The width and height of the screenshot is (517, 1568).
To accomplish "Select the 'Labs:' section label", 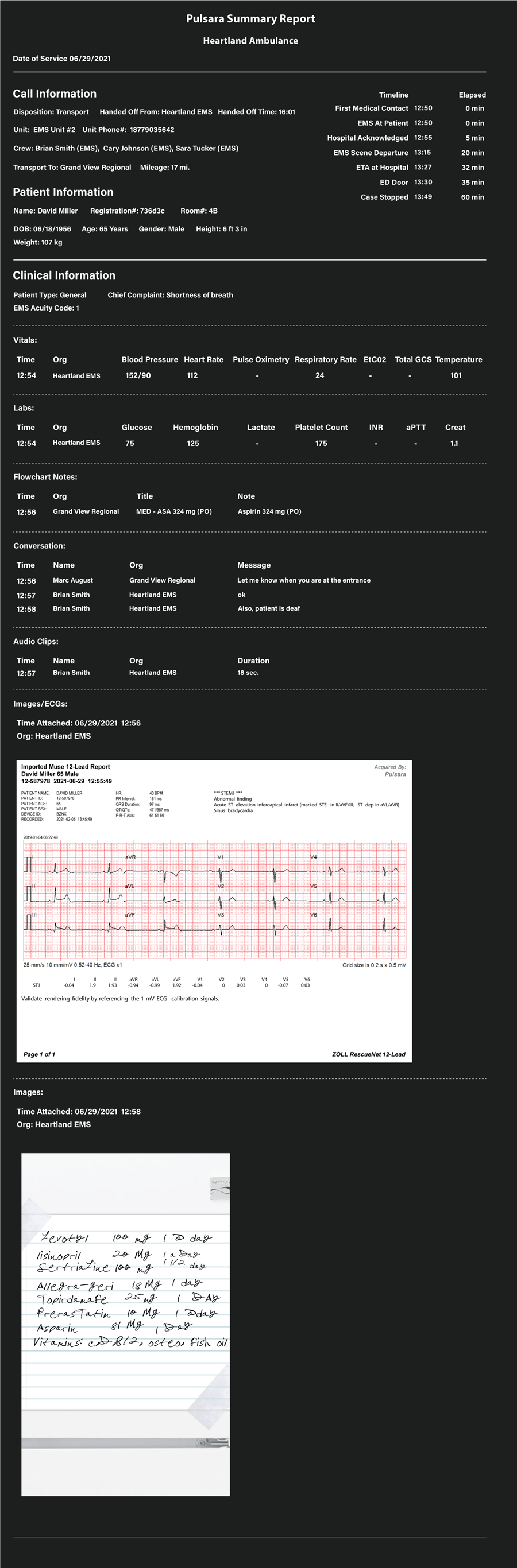I will click(x=24, y=408).
